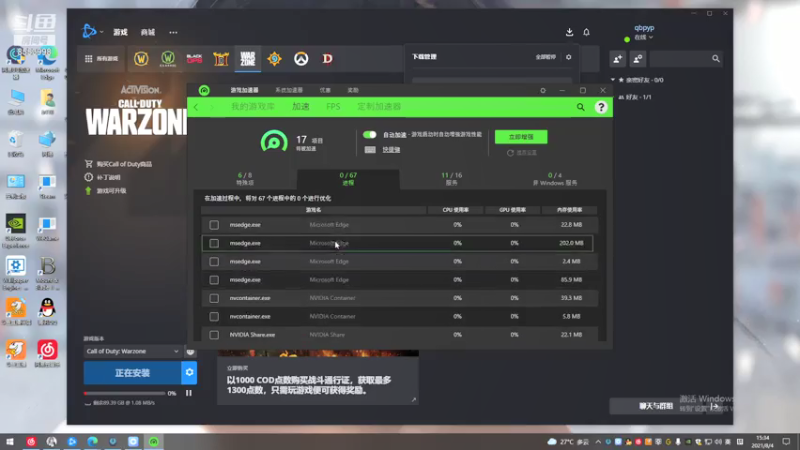Open the FPS sub-tab
Screen dimensions: 800x450
pyautogui.click(x=333, y=107)
